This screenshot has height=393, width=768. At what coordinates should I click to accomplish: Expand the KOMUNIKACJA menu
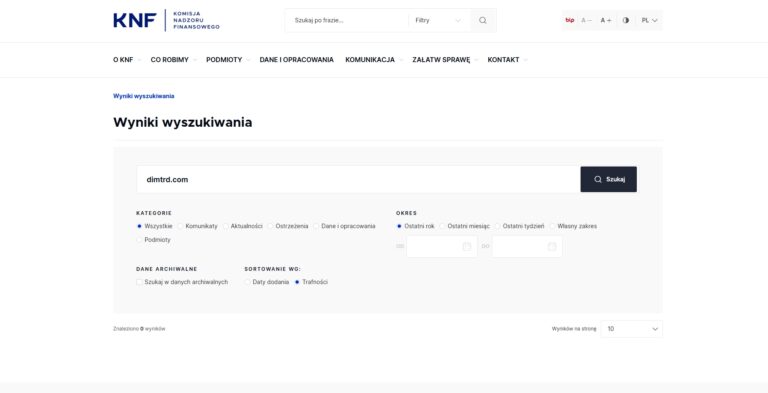click(374, 60)
